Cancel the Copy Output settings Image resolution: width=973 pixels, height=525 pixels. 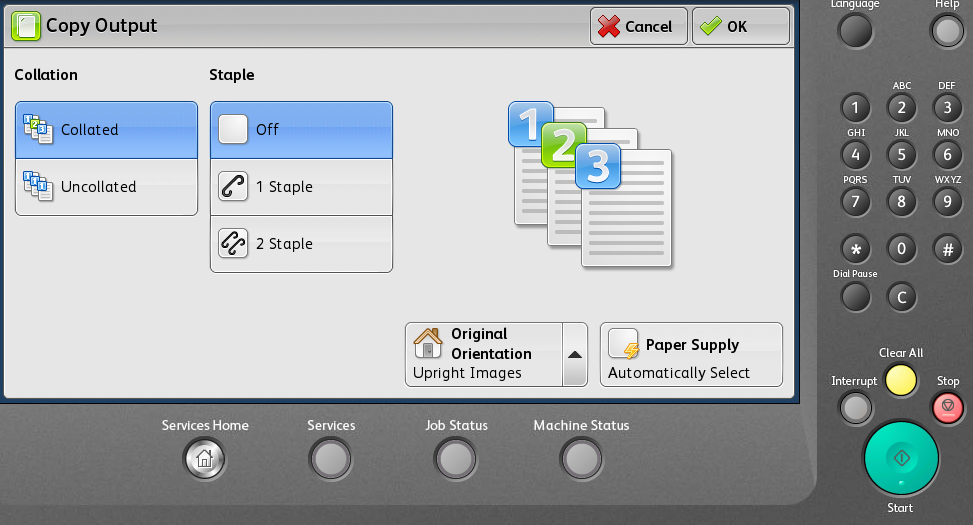click(639, 26)
